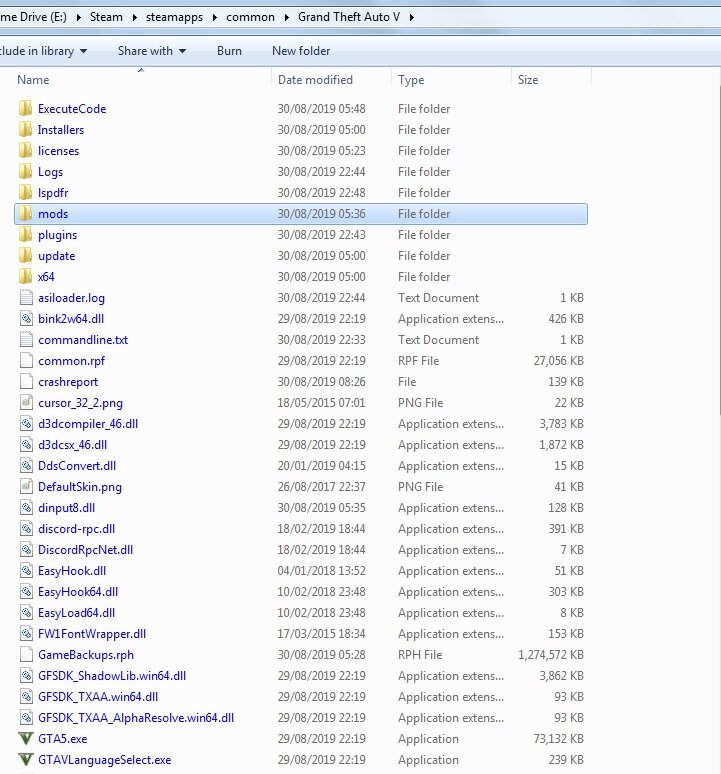Screen dimensions: 721x774
Task: Select the mods folder icon
Action: tap(26, 214)
